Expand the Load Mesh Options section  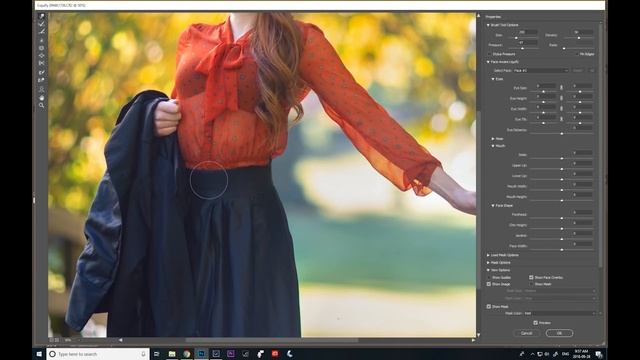(x=488, y=255)
